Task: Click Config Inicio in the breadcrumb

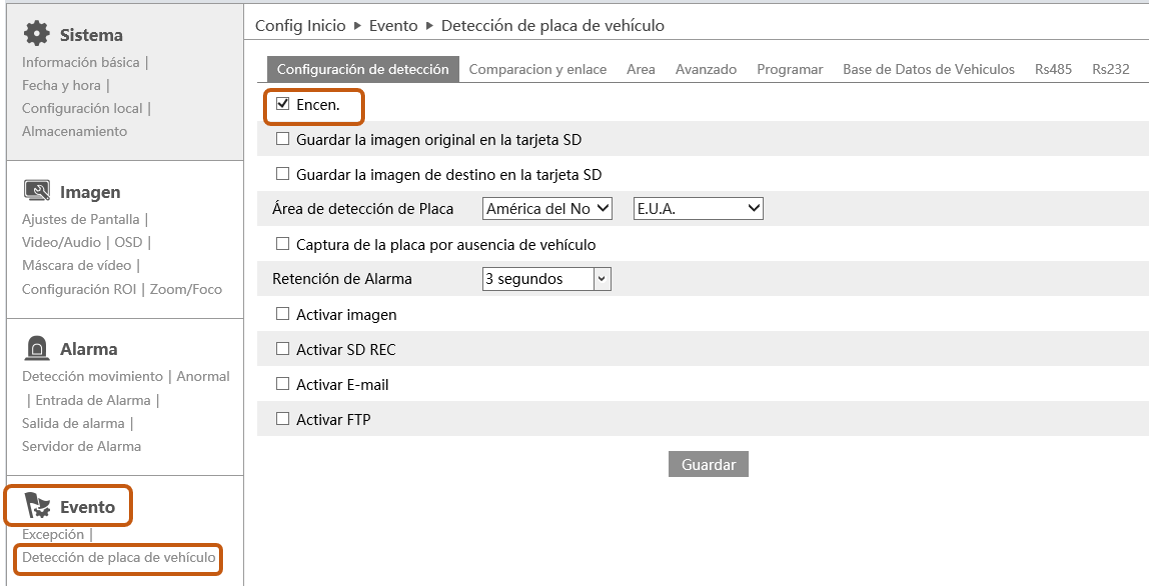Action: pyautogui.click(x=300, y=25)
